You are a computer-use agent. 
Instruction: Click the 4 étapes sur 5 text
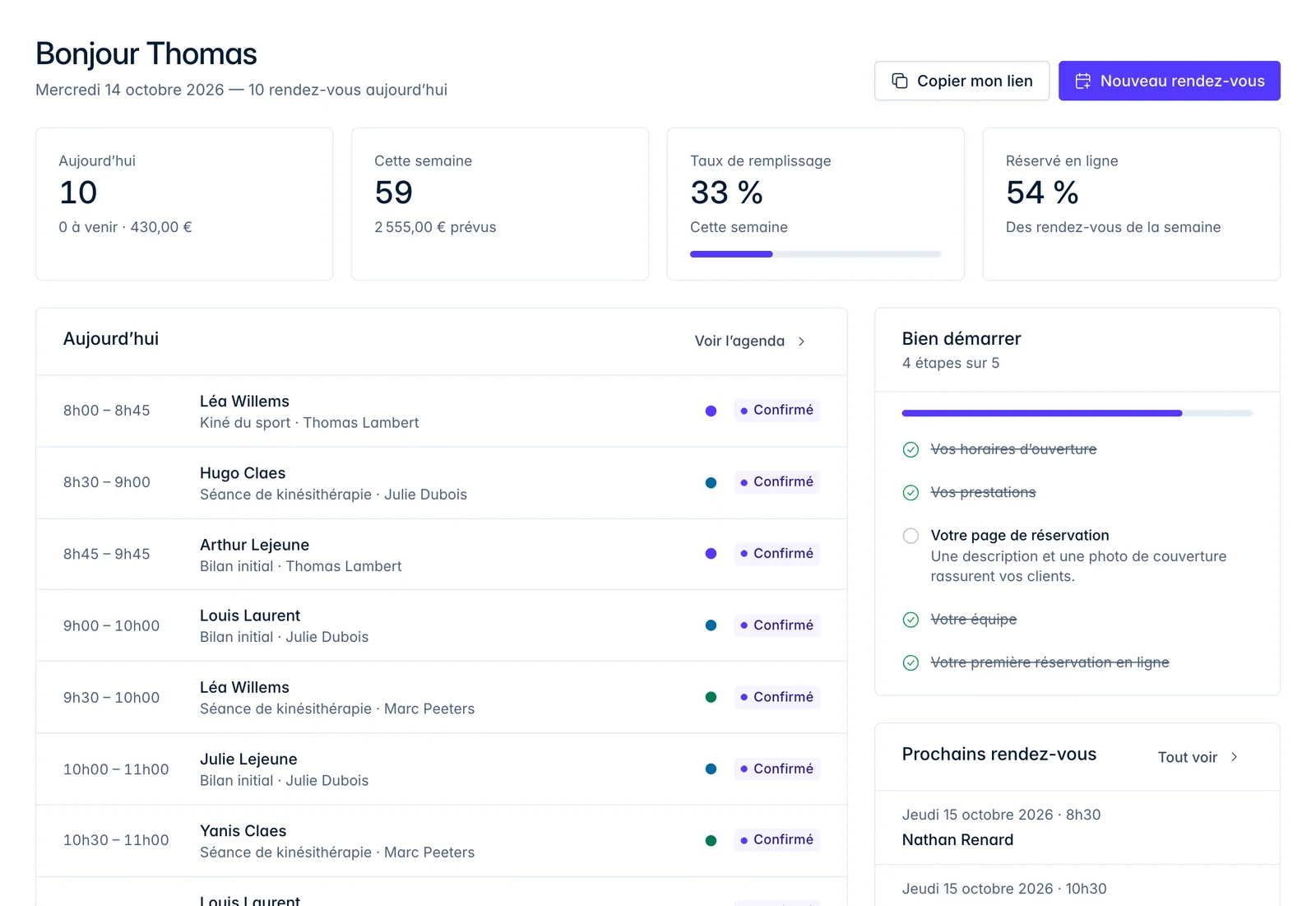tap(951, 363)
